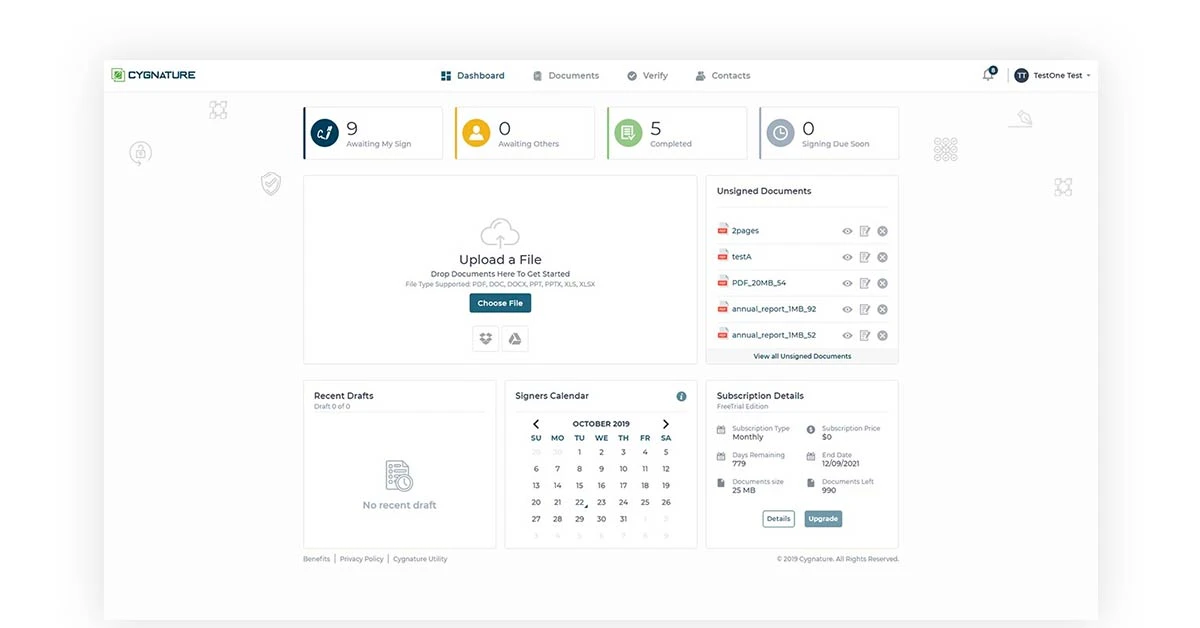Screen dimensions: 1200x628
Task: Upload a file from Dropbox
Action: pyautogui.click(x=485, y=338)
